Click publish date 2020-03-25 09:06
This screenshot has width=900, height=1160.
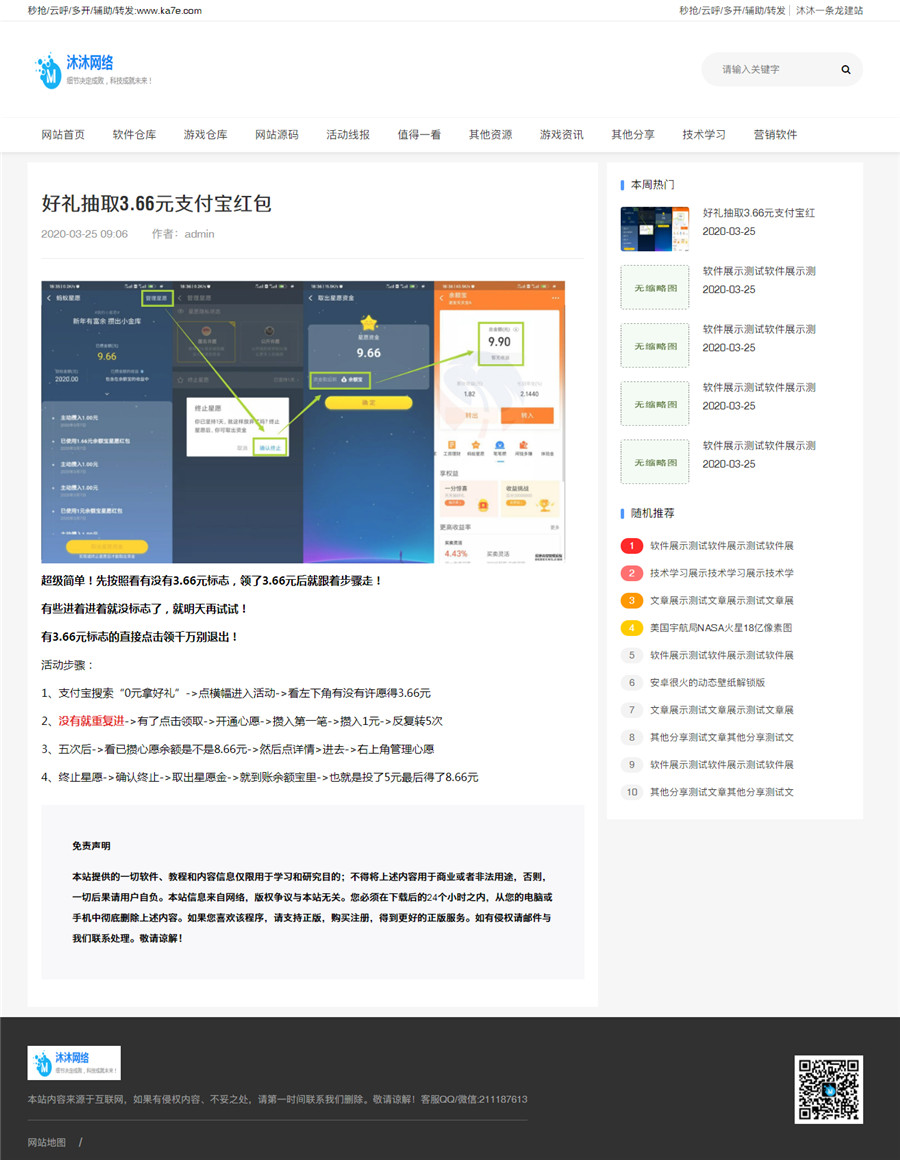[x=84, y=234]
